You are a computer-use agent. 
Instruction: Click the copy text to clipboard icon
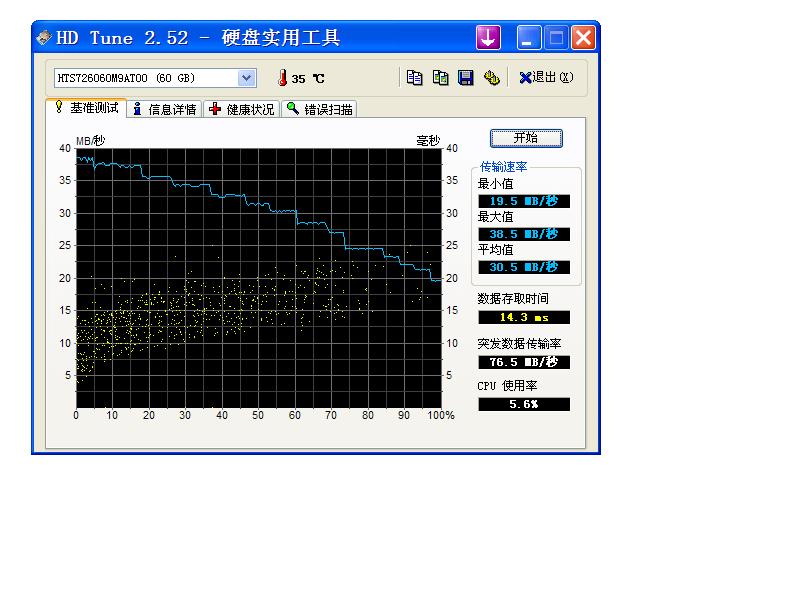414,78
